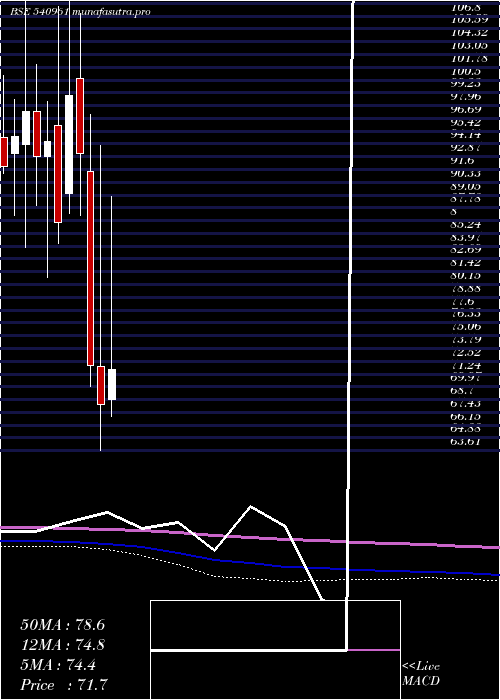Click the 73.79 price axis label
Screen dimensions: 500x700
point(467,340)
